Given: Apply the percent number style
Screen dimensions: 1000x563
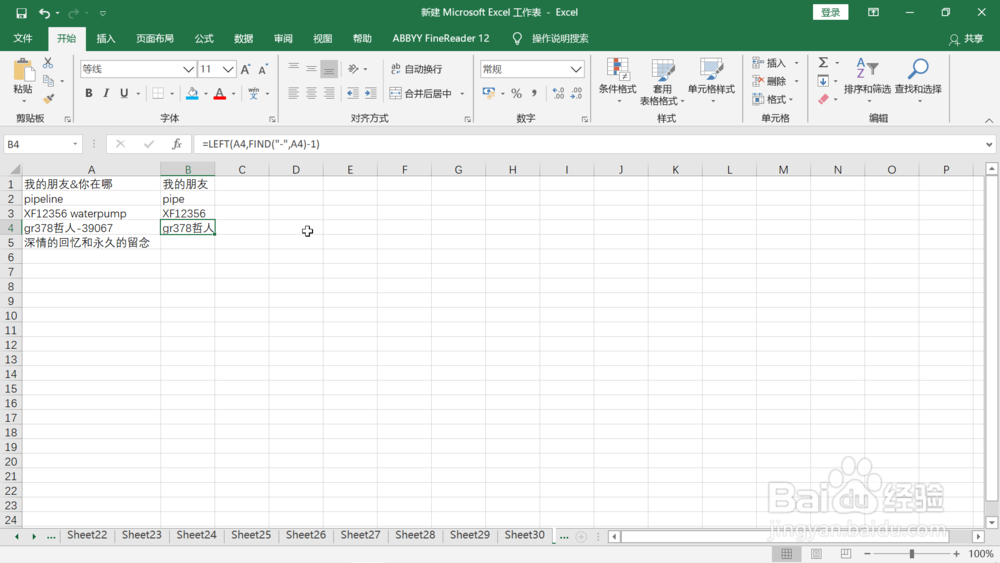Looking at the screenshot, I should tap(516, 93).
